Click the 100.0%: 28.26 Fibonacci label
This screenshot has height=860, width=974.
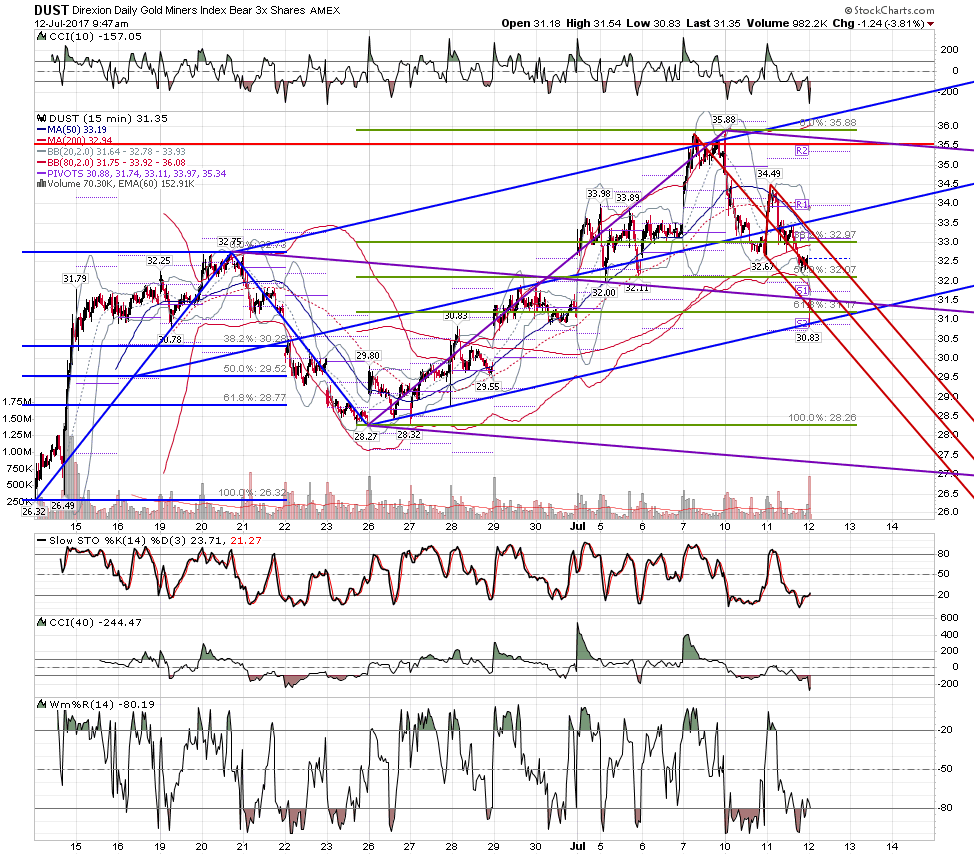822,418
